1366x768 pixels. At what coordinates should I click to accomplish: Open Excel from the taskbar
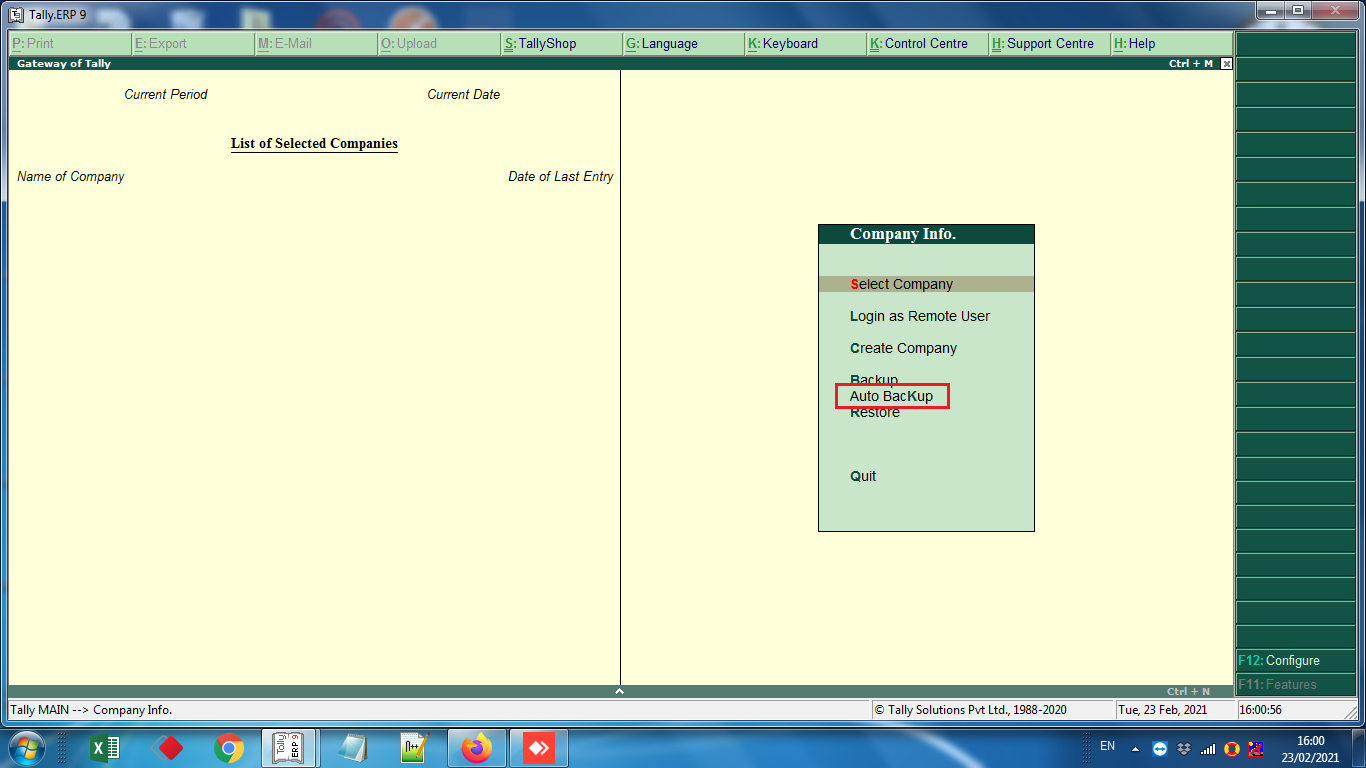(x=105, y=748)
